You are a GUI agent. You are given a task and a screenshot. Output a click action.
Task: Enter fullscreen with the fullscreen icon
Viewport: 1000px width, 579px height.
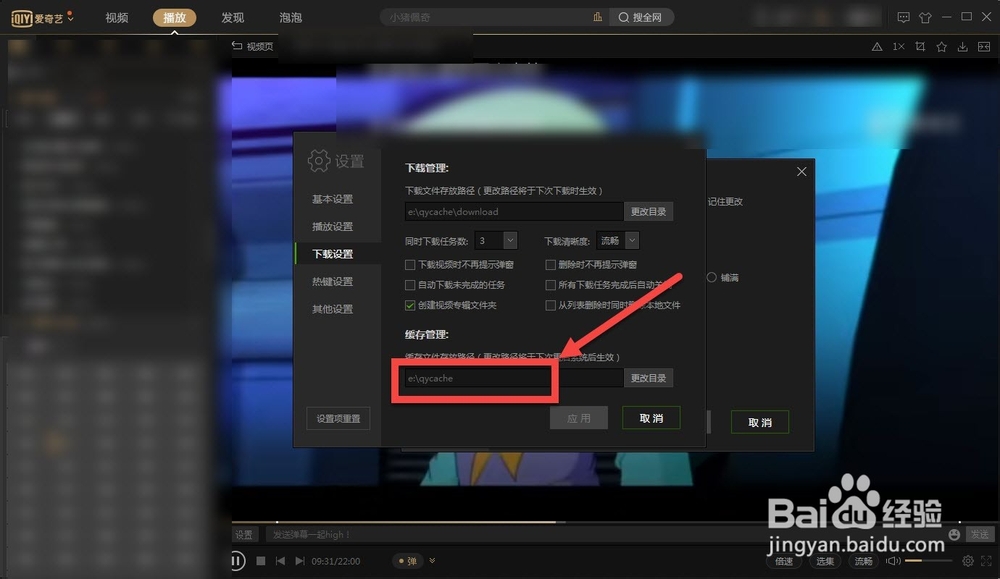[985, 561]
